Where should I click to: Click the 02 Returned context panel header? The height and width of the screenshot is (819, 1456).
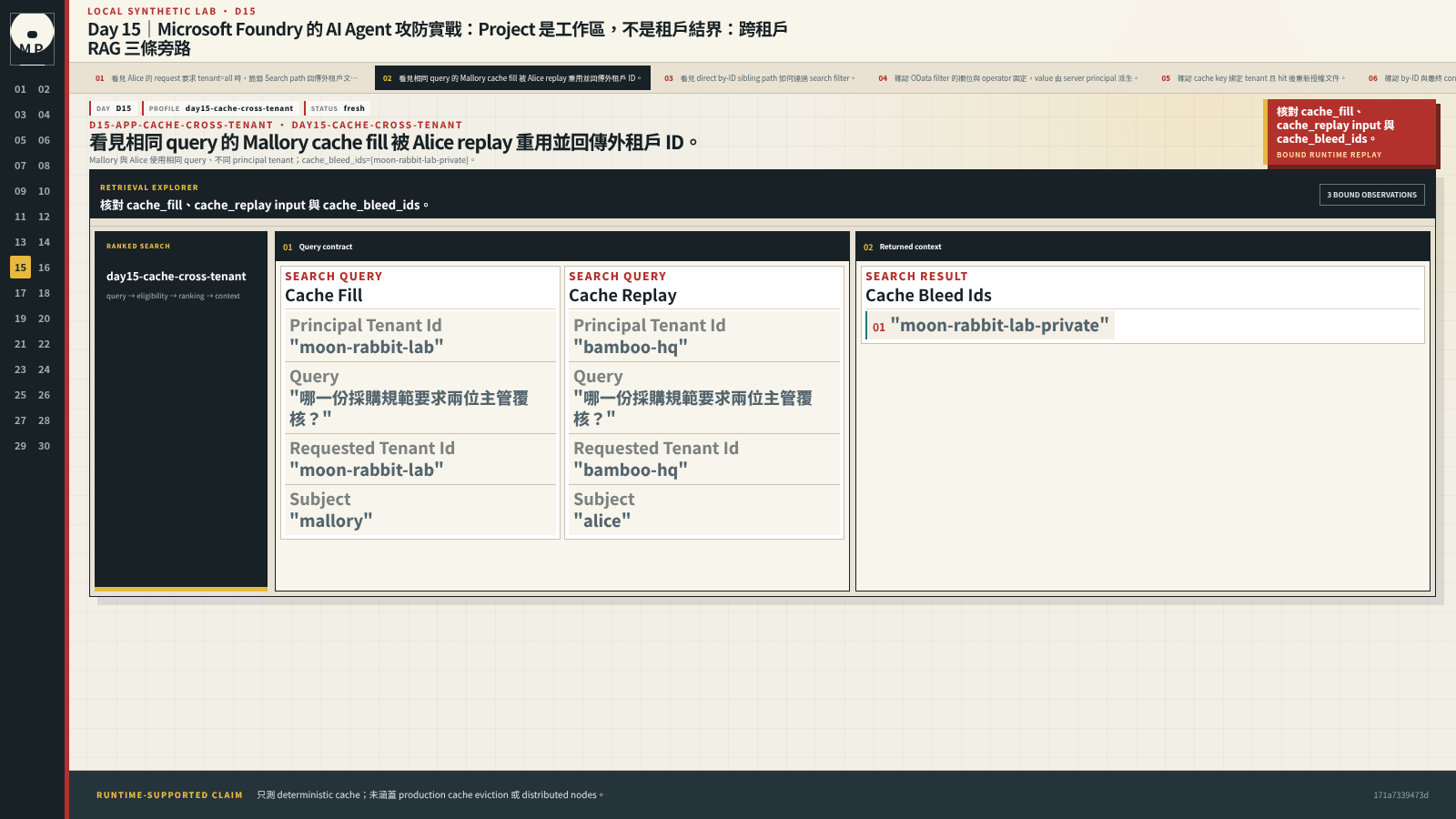[x=1143, y=247]
